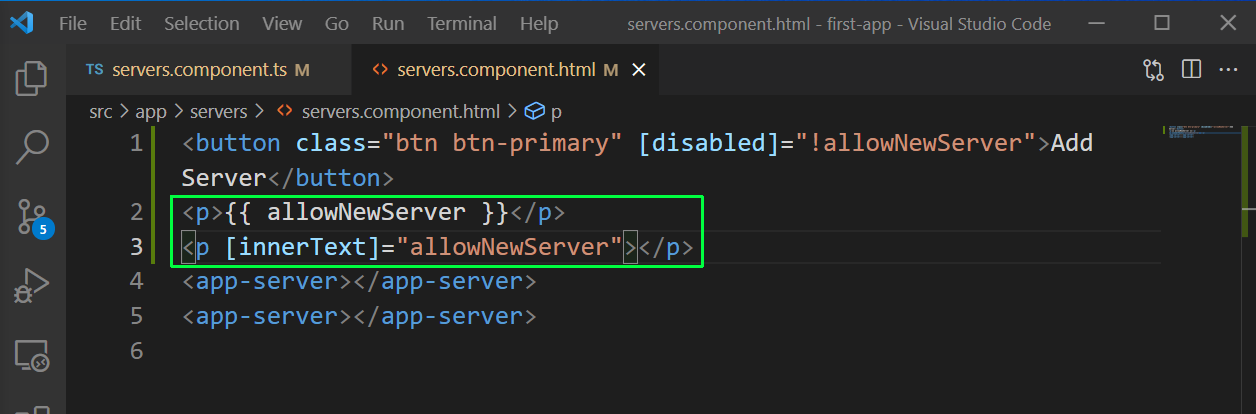Screen dimensions: 1256x414
Task: Click line number 3 in the gutter
Action: point(137,247)
